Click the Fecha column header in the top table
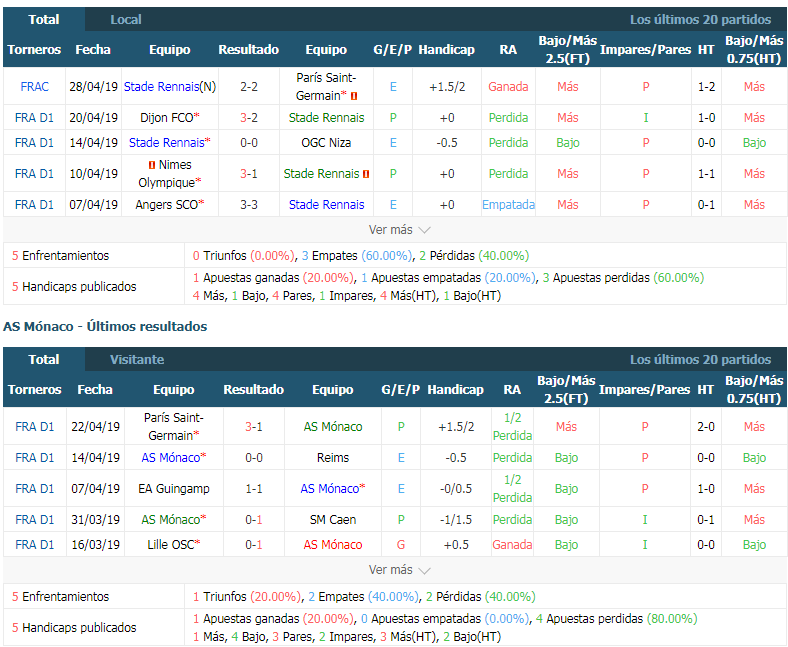This screenshot has width=788, height=647. [x=93, y=49]
